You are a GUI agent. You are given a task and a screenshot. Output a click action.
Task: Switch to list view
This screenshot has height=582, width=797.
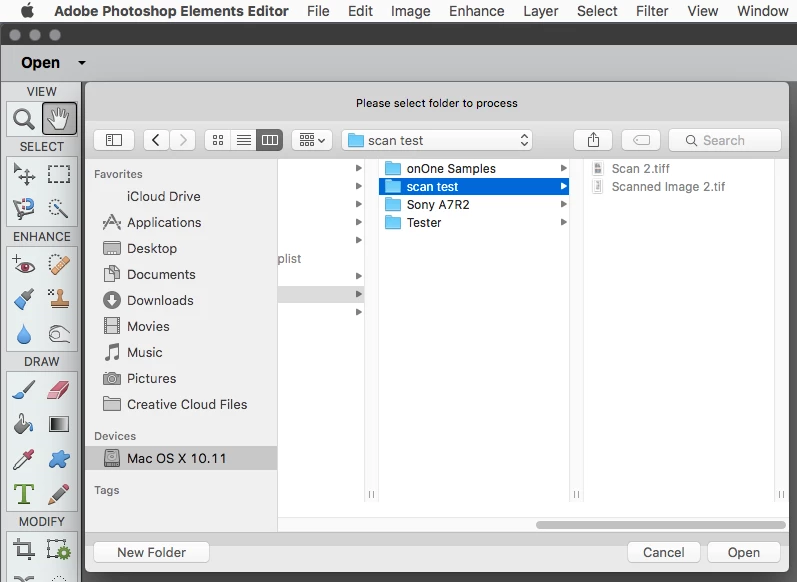[244, 140]
